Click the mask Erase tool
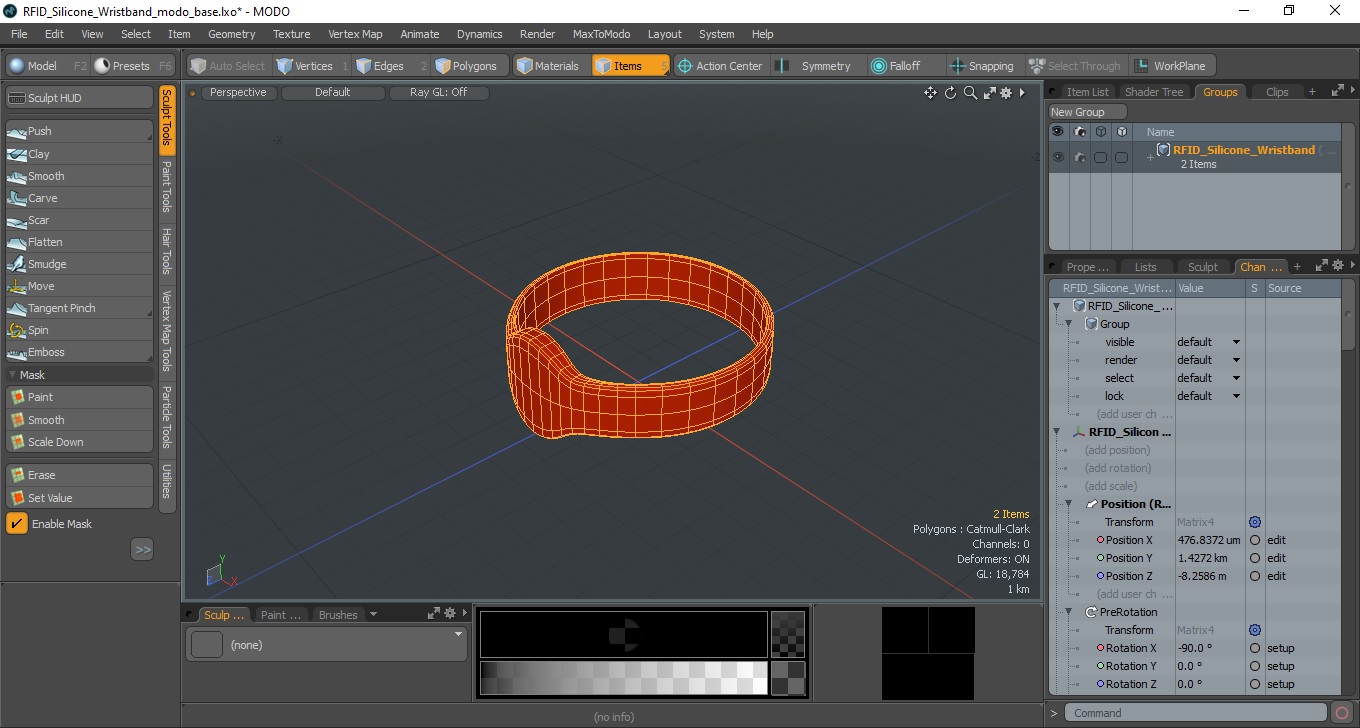Screen dimensions: 1360x728 (x=79, y=475)
